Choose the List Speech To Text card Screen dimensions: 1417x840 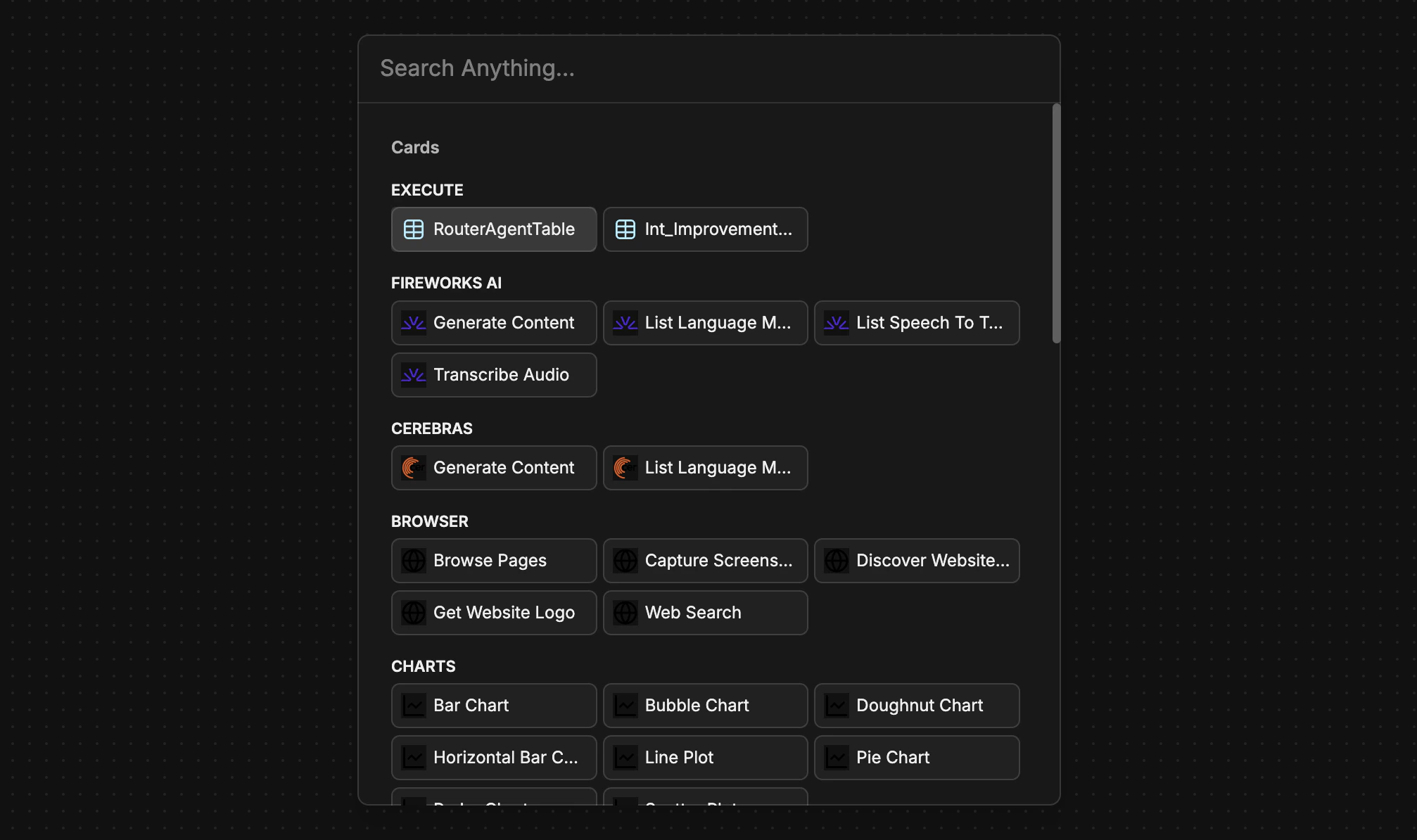pos(917,323)
